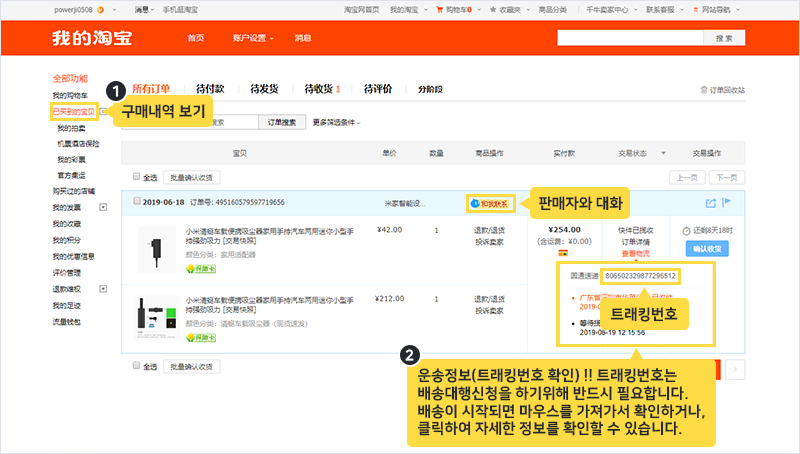Click the 上一页 previous page button
800x454 pixels.
[687, 178]
